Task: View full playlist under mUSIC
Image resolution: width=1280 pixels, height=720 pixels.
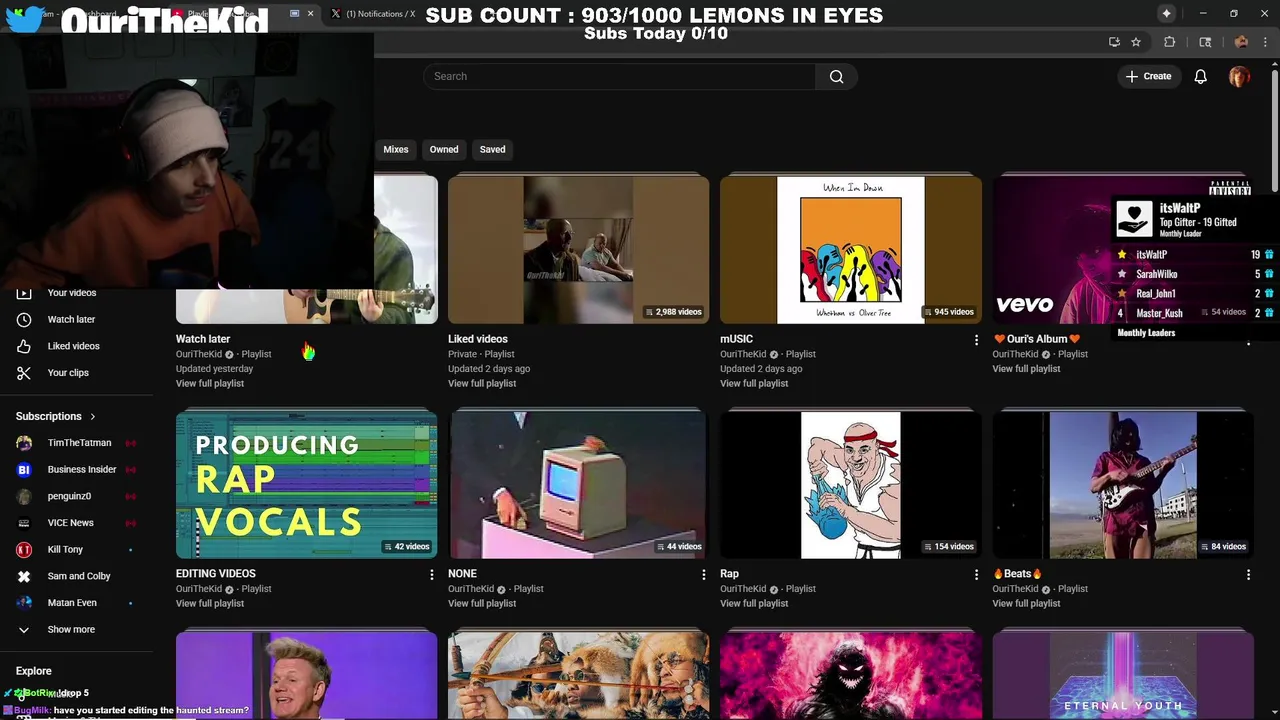Action: 754,384
